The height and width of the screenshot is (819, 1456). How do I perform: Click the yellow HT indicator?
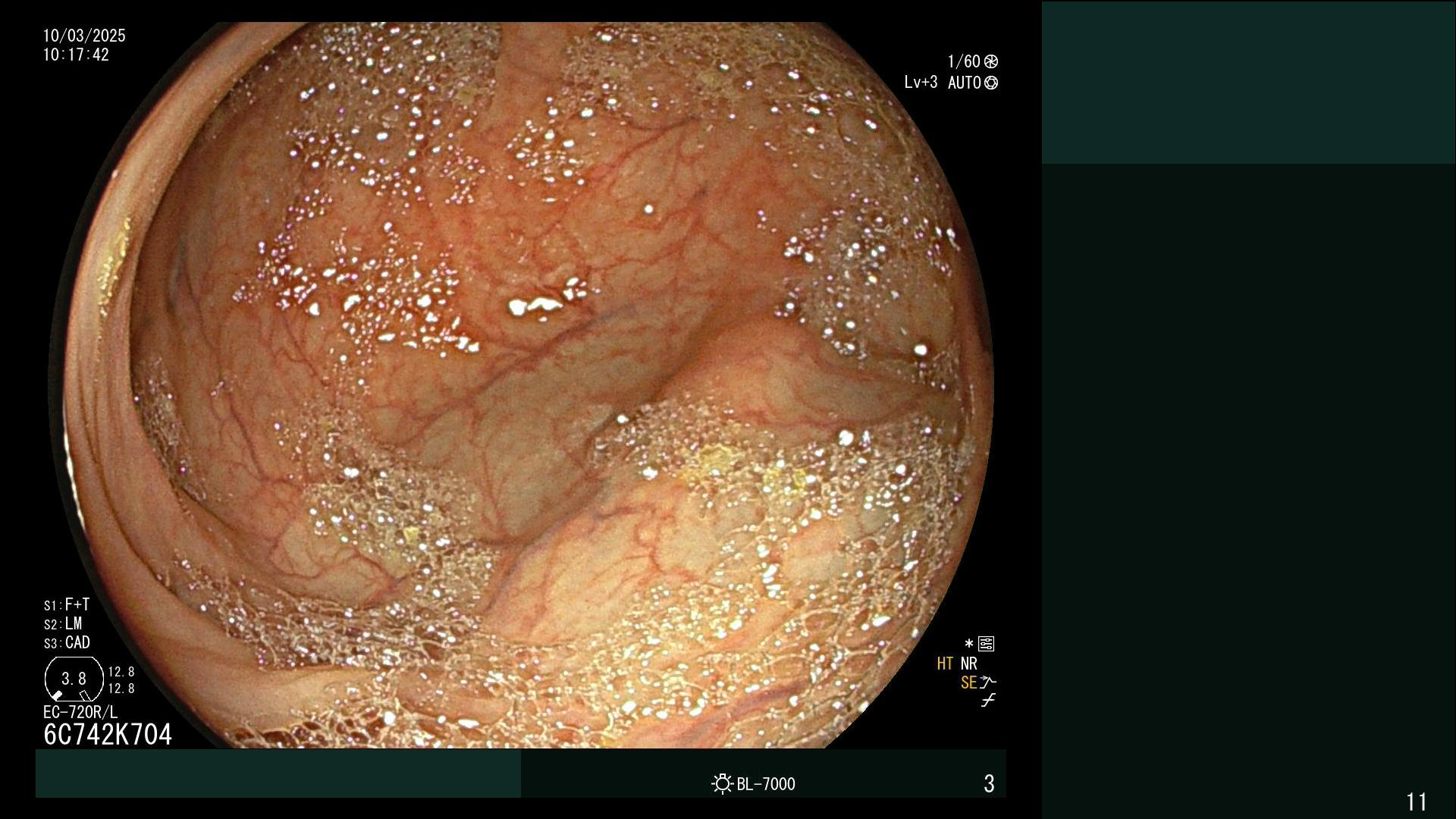[945, 664]
